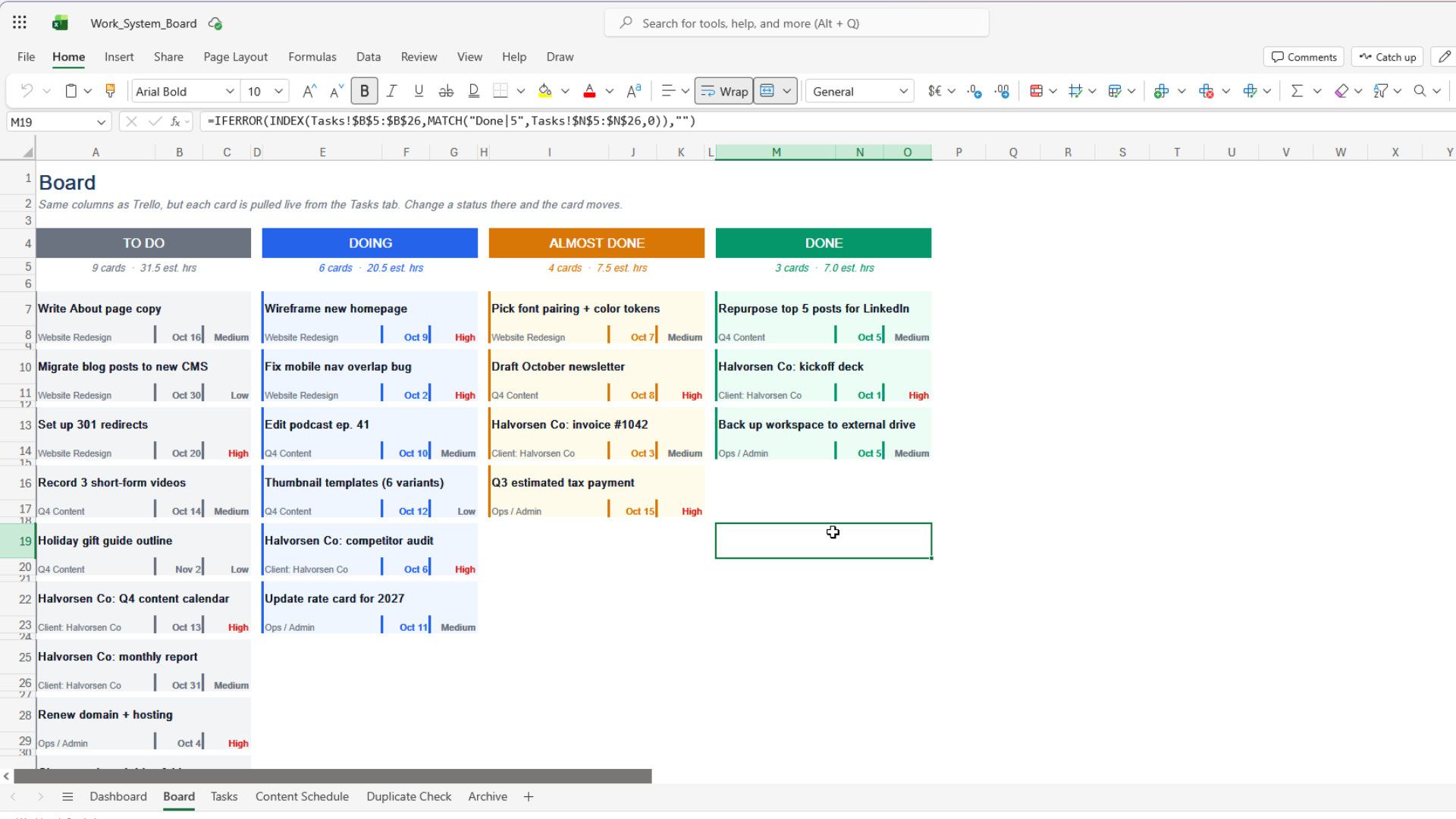Open the font name dropdown Arial Bold
This screenshot has height=819, width=1456.
coord(230,91)
